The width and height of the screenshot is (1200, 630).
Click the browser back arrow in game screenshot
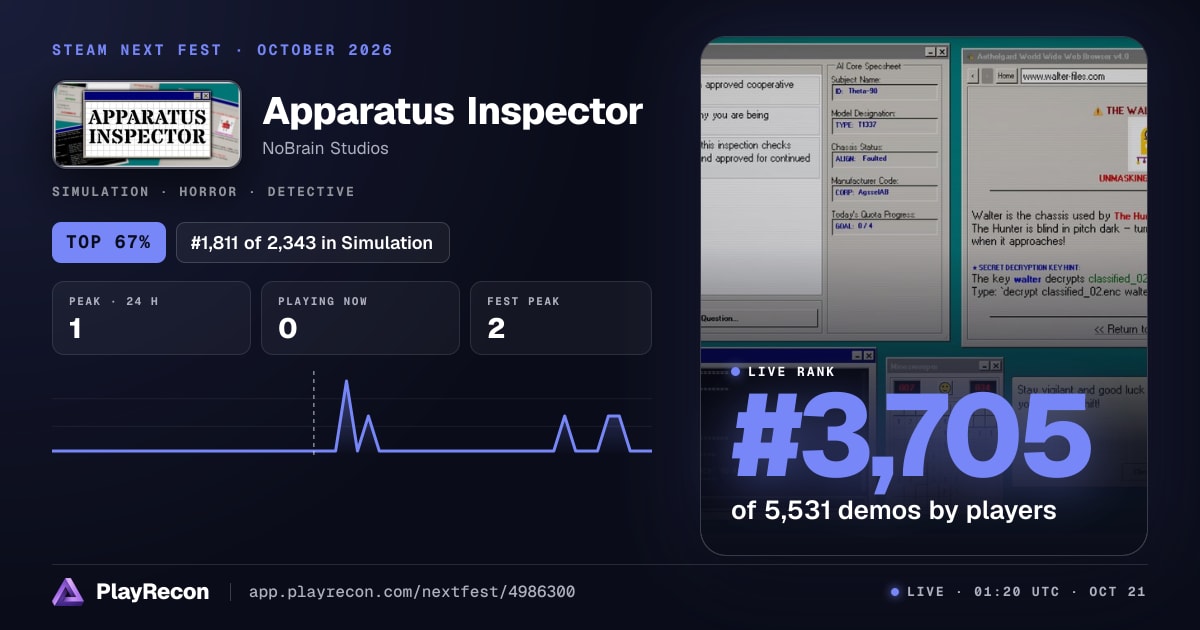973,76
